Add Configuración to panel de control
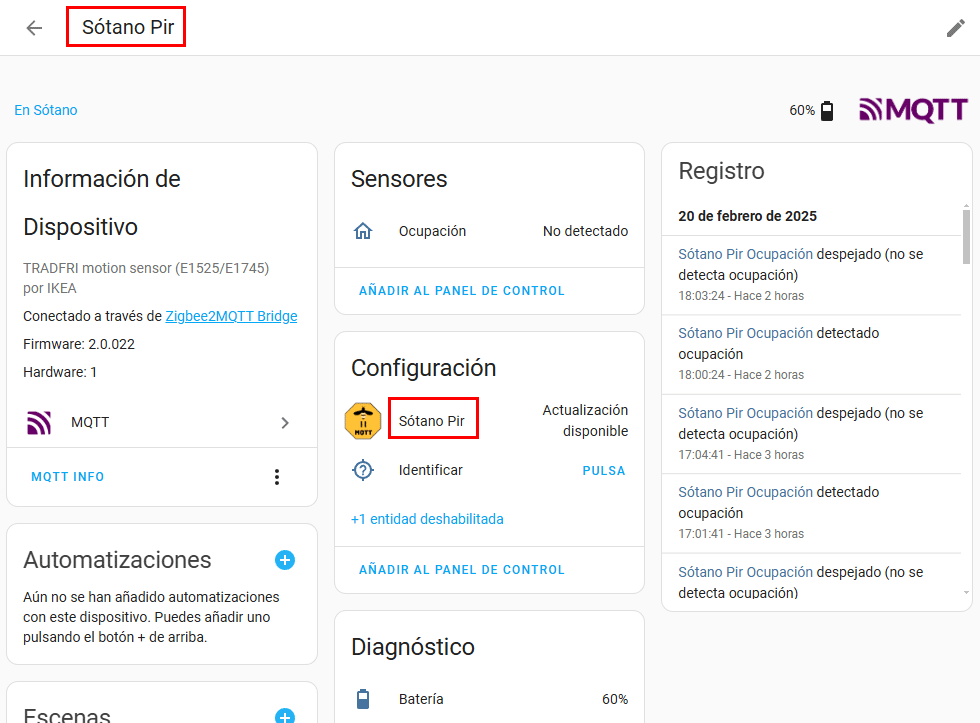This screenshot has width=980, height=723. 461,570
